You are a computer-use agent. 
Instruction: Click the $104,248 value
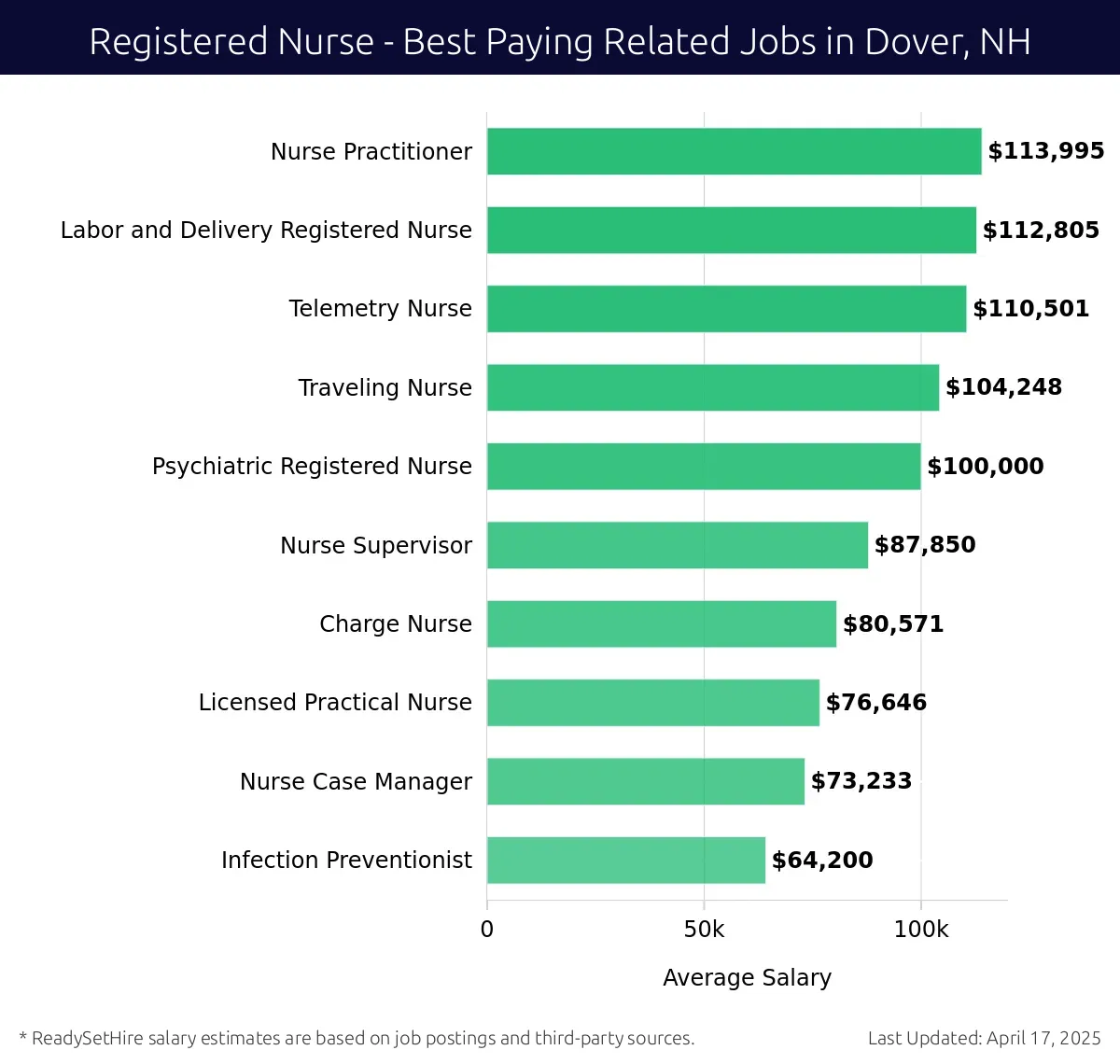(1004, 387)
